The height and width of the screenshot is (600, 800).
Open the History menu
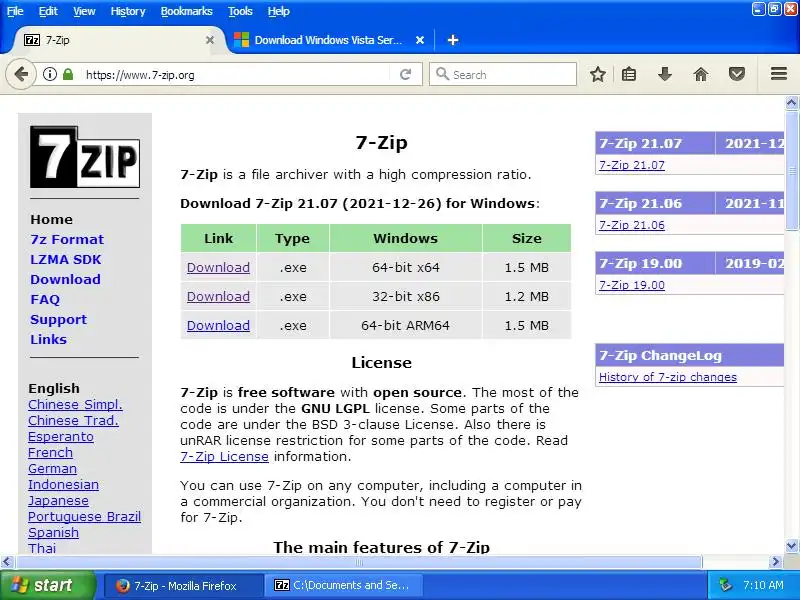pos(128,11)
